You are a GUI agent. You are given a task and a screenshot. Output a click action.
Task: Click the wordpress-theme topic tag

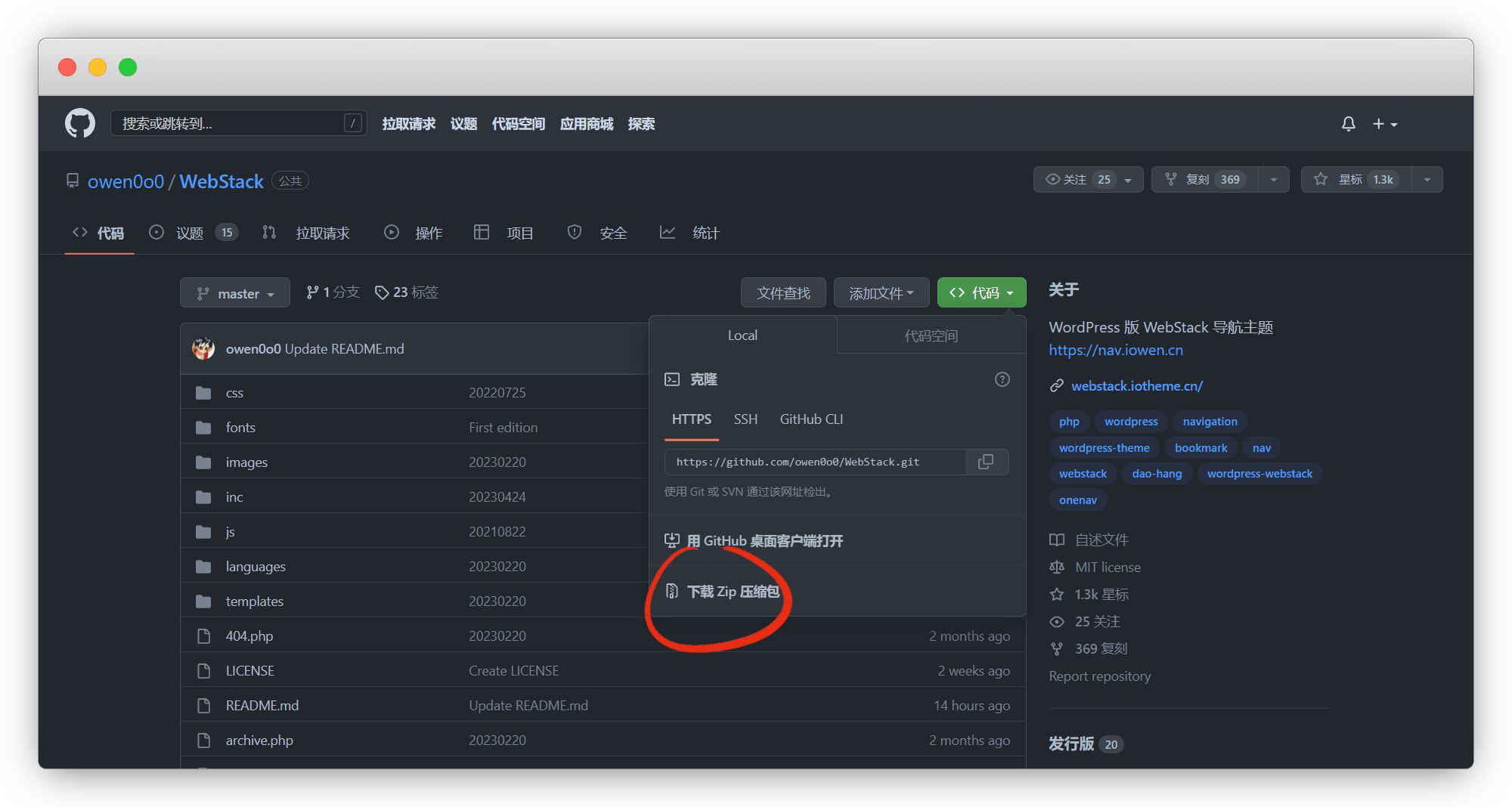pos(1104,448)
